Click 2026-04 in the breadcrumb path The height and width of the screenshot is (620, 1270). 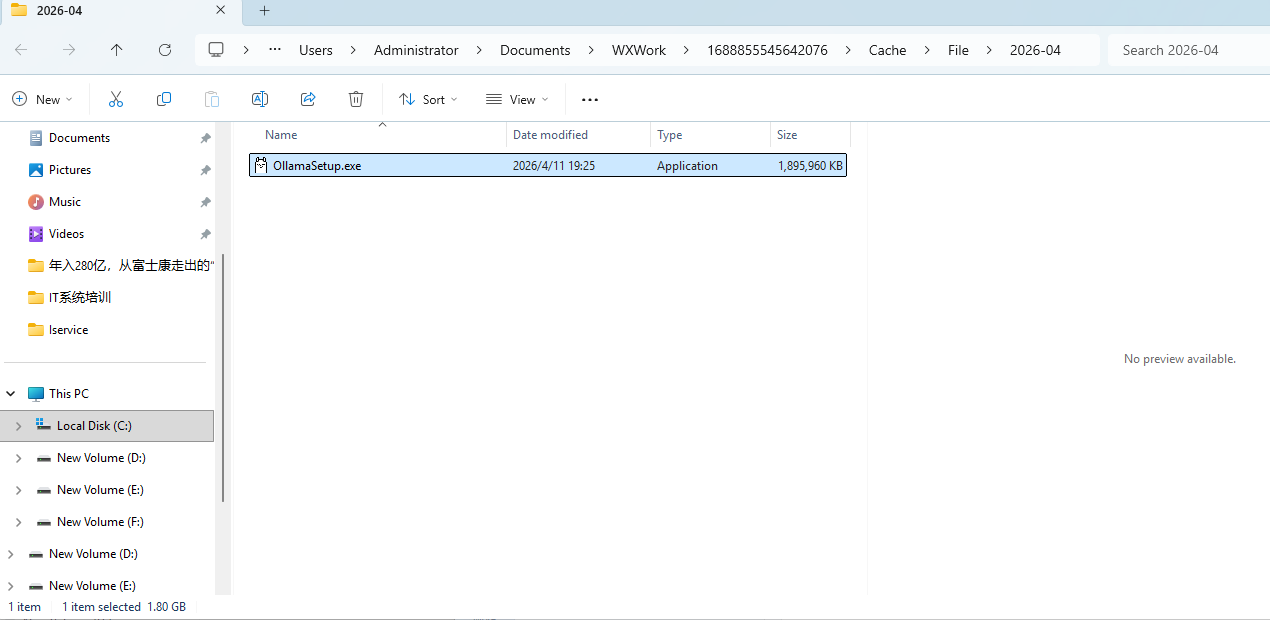tap(1035, 50)
